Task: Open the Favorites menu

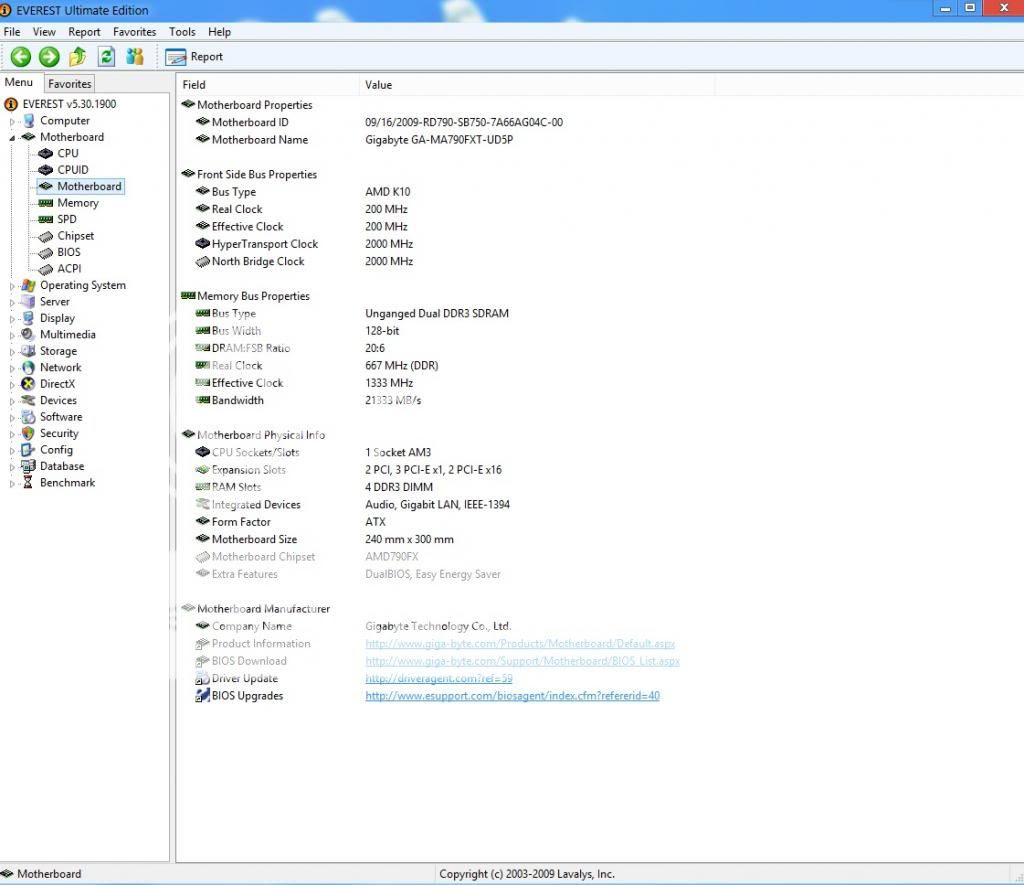Action: 135,31
